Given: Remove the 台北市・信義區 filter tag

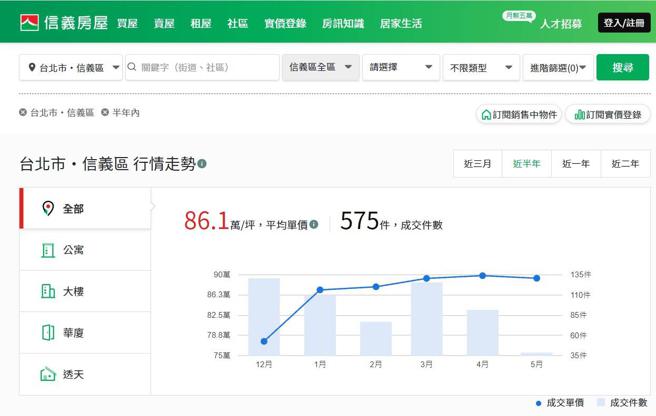Looking at the screenshot, I should point(23,112).
